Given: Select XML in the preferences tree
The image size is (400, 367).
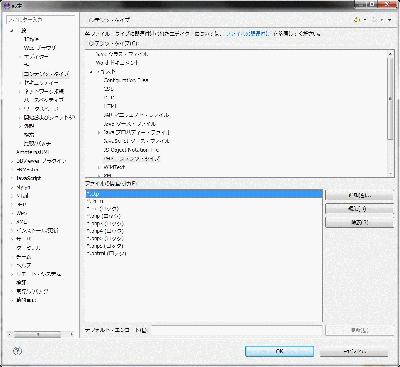Looking at the screenshot, I should coord(22,222).
